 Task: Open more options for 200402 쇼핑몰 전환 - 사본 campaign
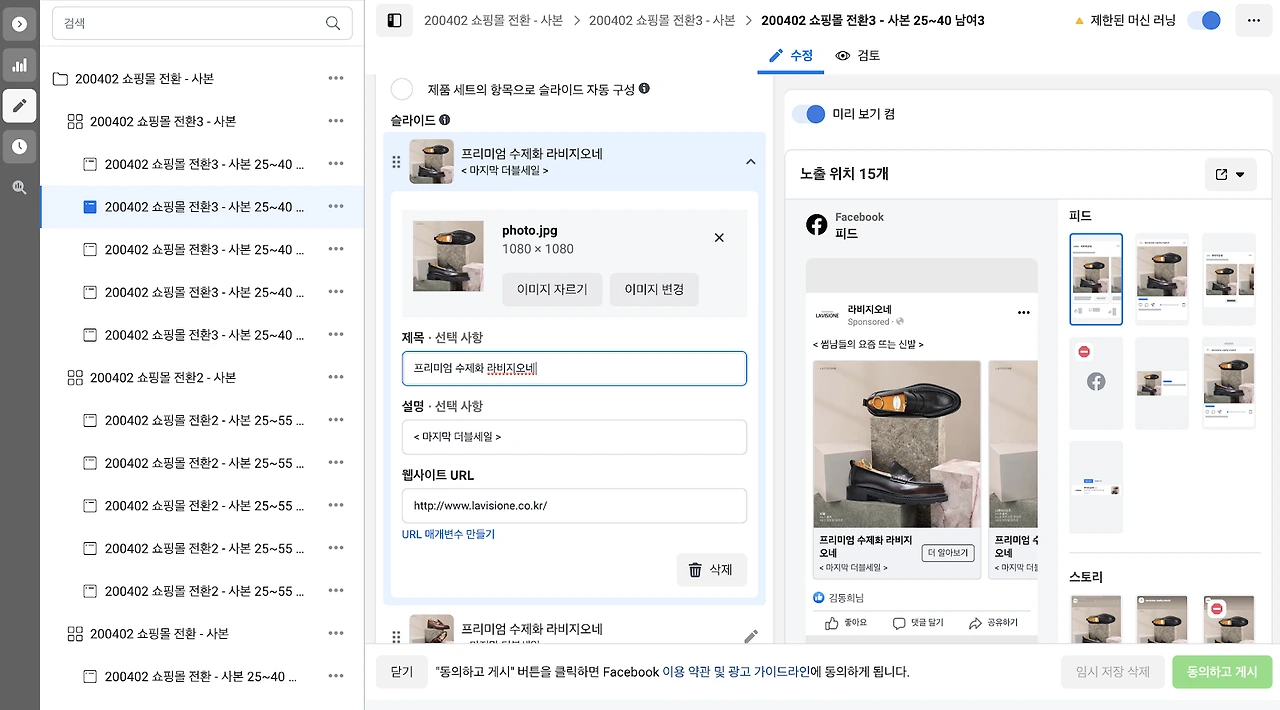(x=336, y=78)
